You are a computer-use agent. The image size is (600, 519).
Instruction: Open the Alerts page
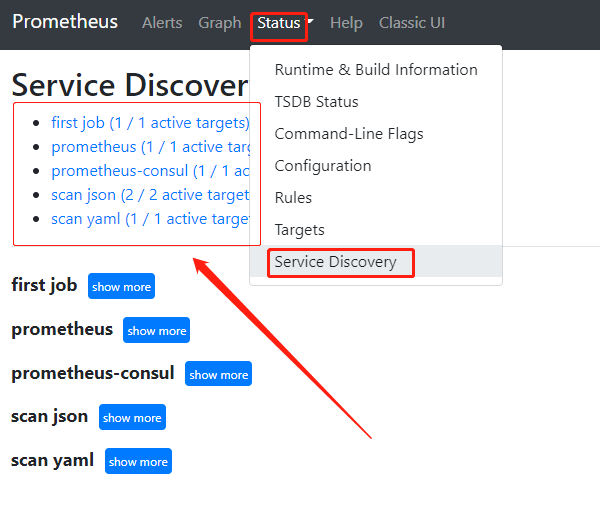162,23
